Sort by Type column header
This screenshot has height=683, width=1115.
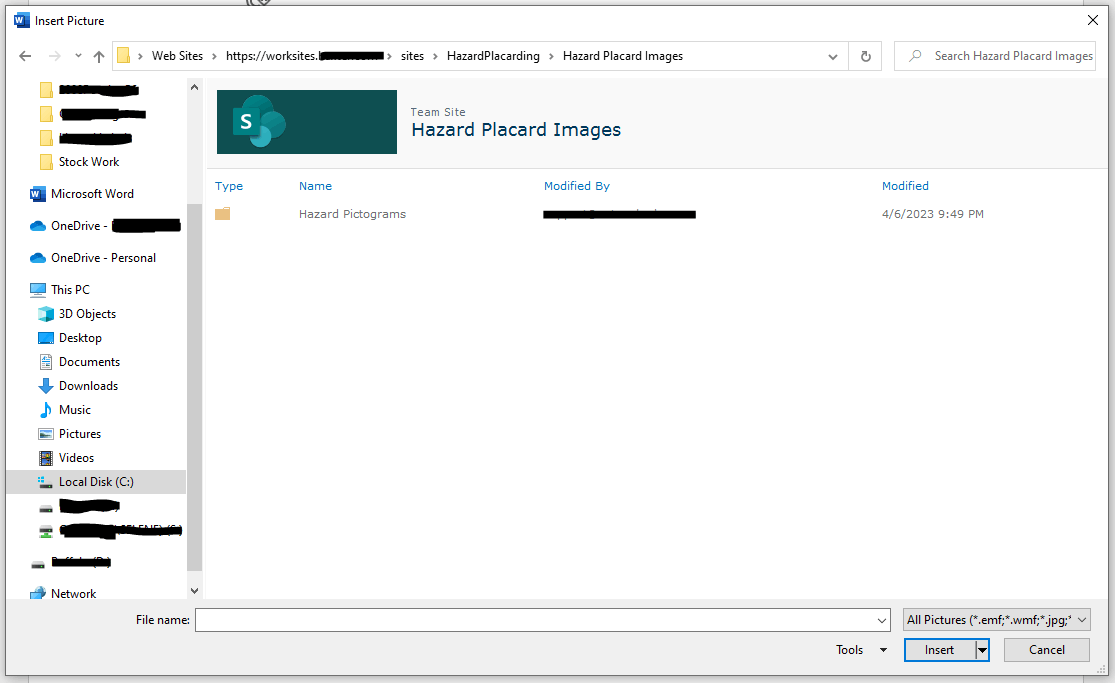pyautogui.click(x=229, y=186)
